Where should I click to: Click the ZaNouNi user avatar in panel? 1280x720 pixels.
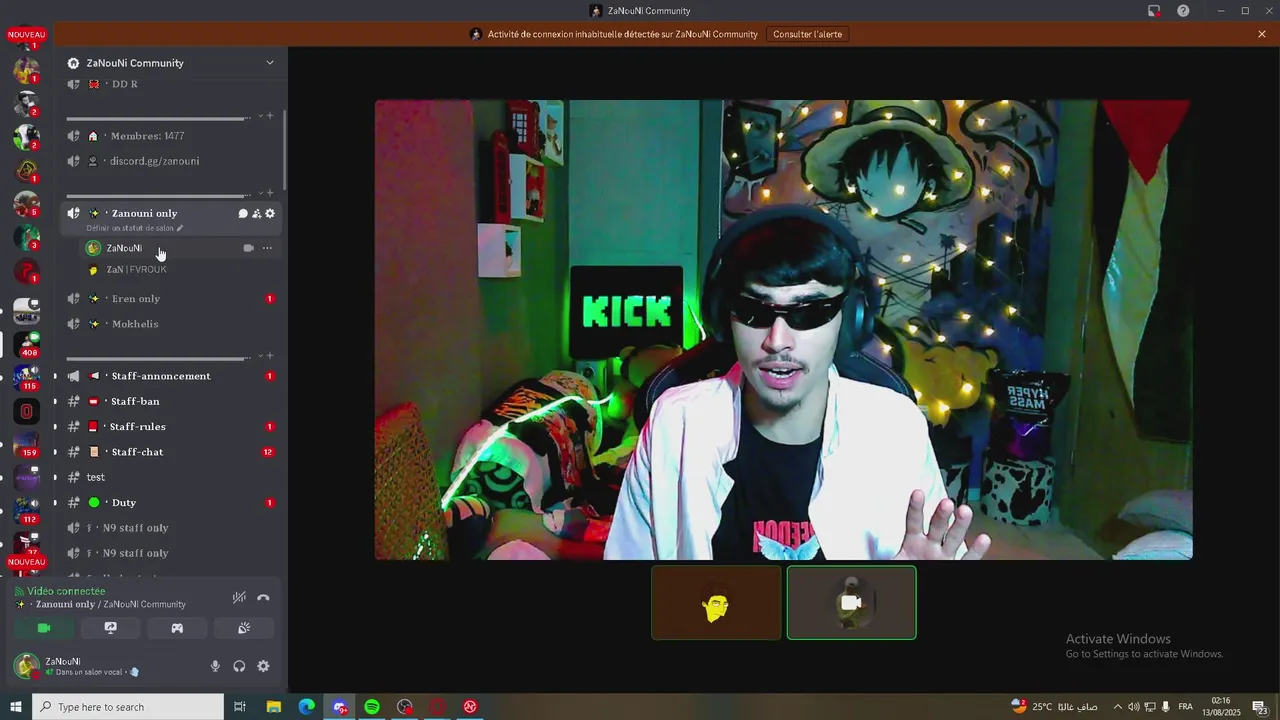coord(26,666)
